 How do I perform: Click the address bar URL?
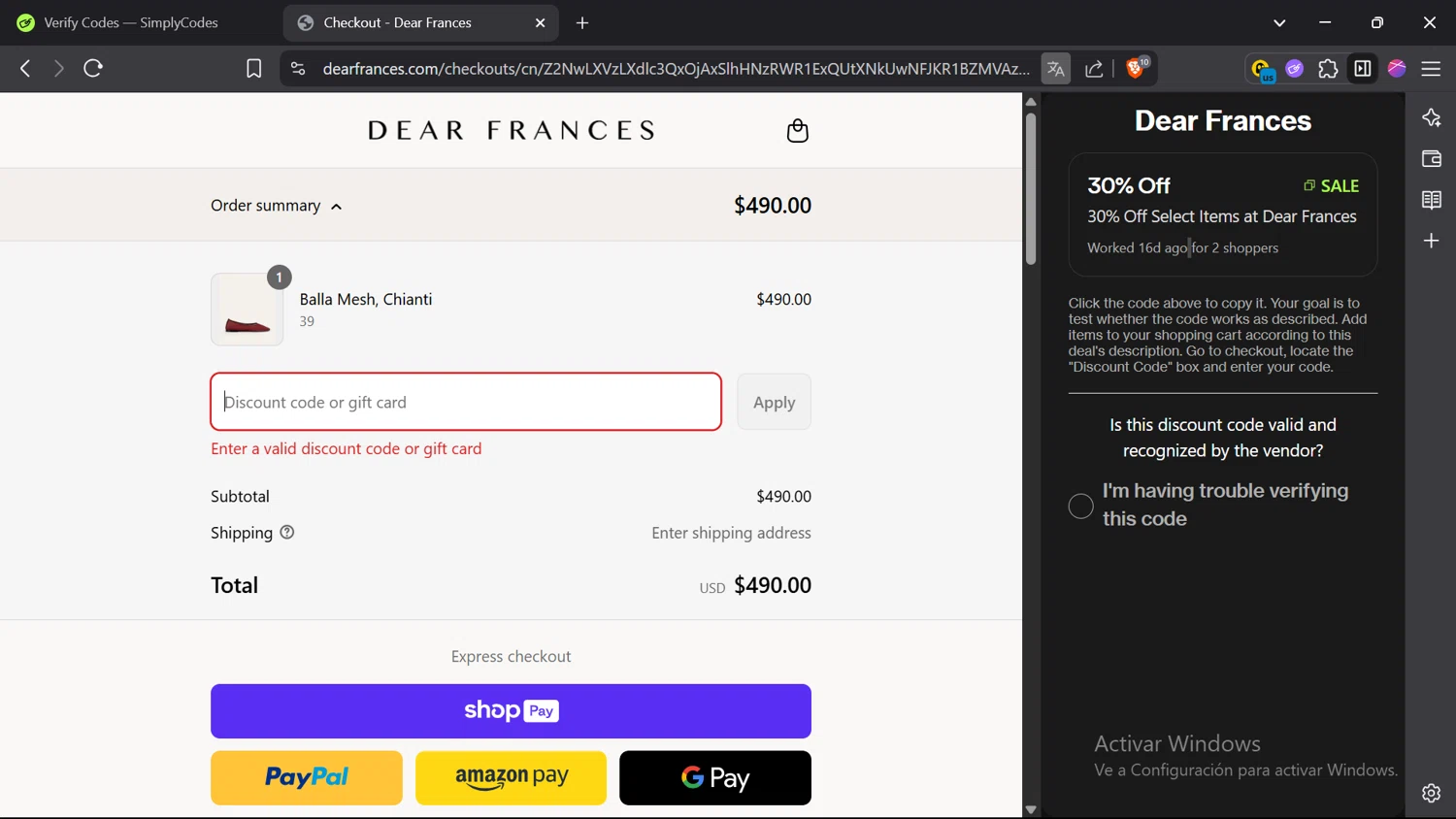[x=676, y=69]
